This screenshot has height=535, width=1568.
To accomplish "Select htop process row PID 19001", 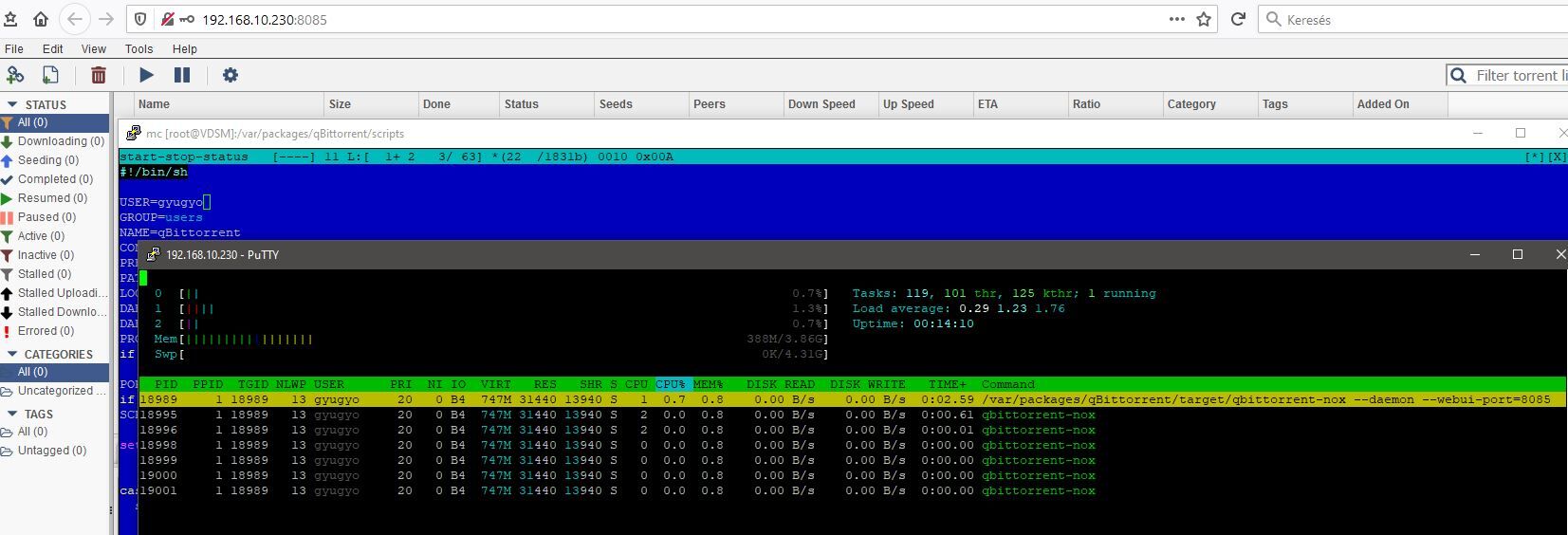I will point(852,490).
